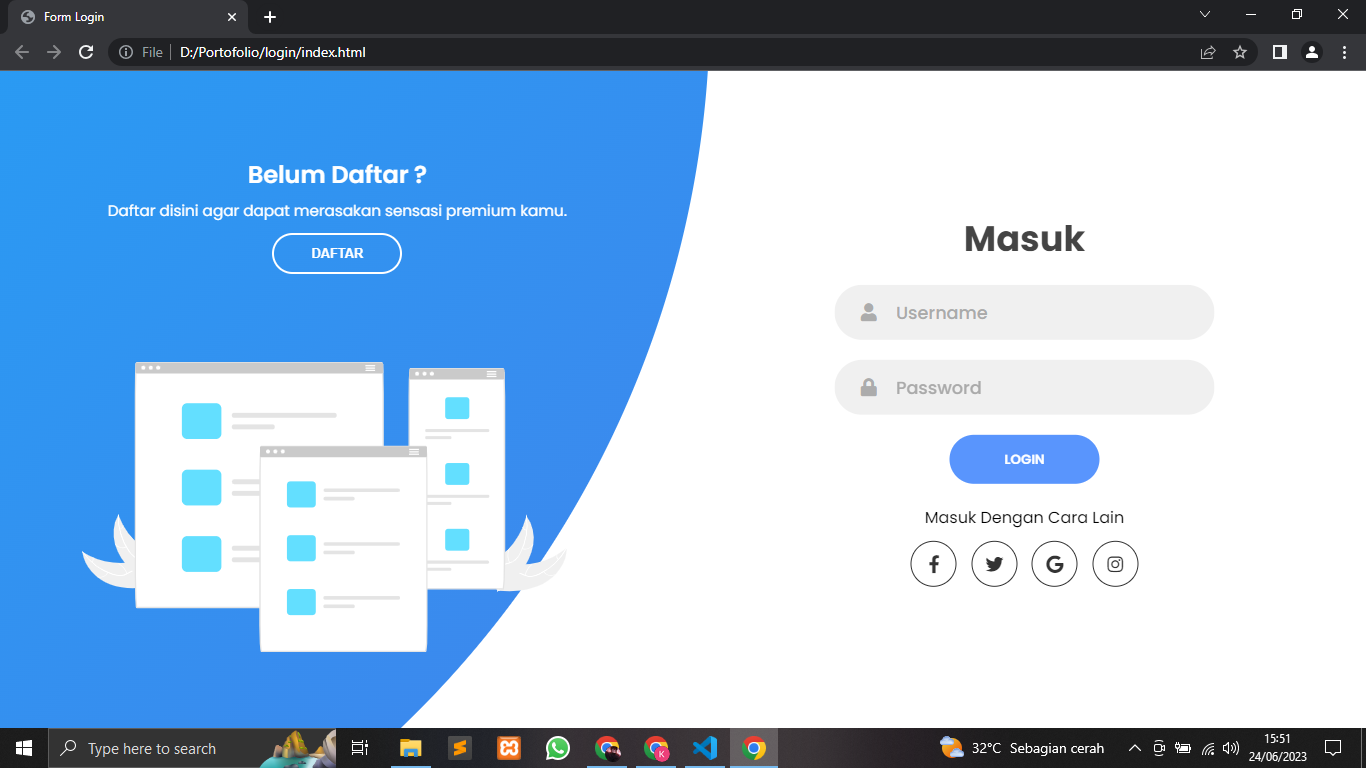Image resolution: width=1366 pixels, height=768 pixels.
Task: Bookmark this page with the star icon
Action: pyautogui.click(x=1240, y=52)
